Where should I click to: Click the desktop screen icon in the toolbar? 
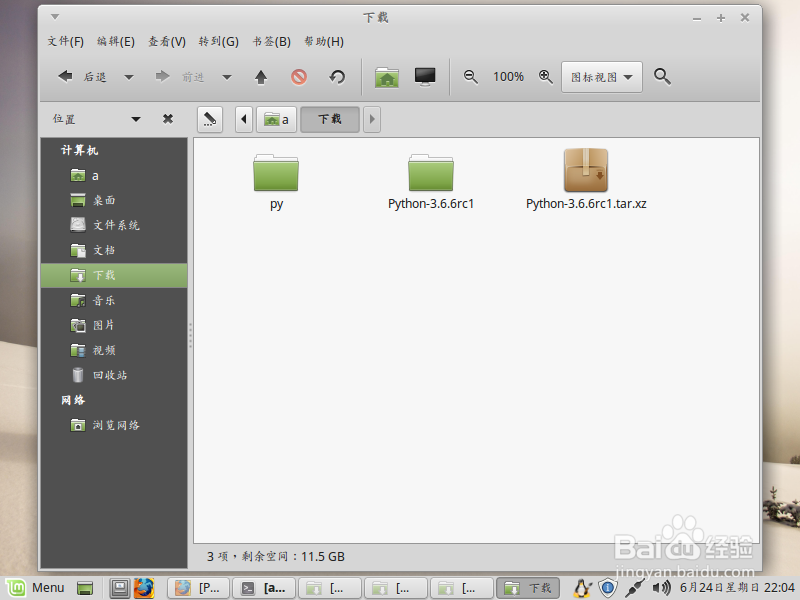[x=424, y=76]
